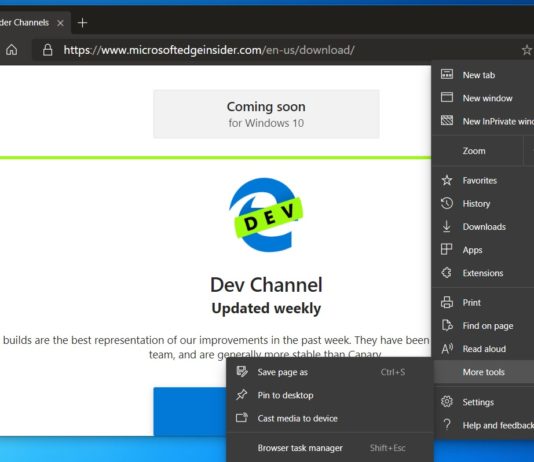The height and width of the screenshot is (462, 534).
Task: Choose Cast media to device
Action: [x=330, y=418]
